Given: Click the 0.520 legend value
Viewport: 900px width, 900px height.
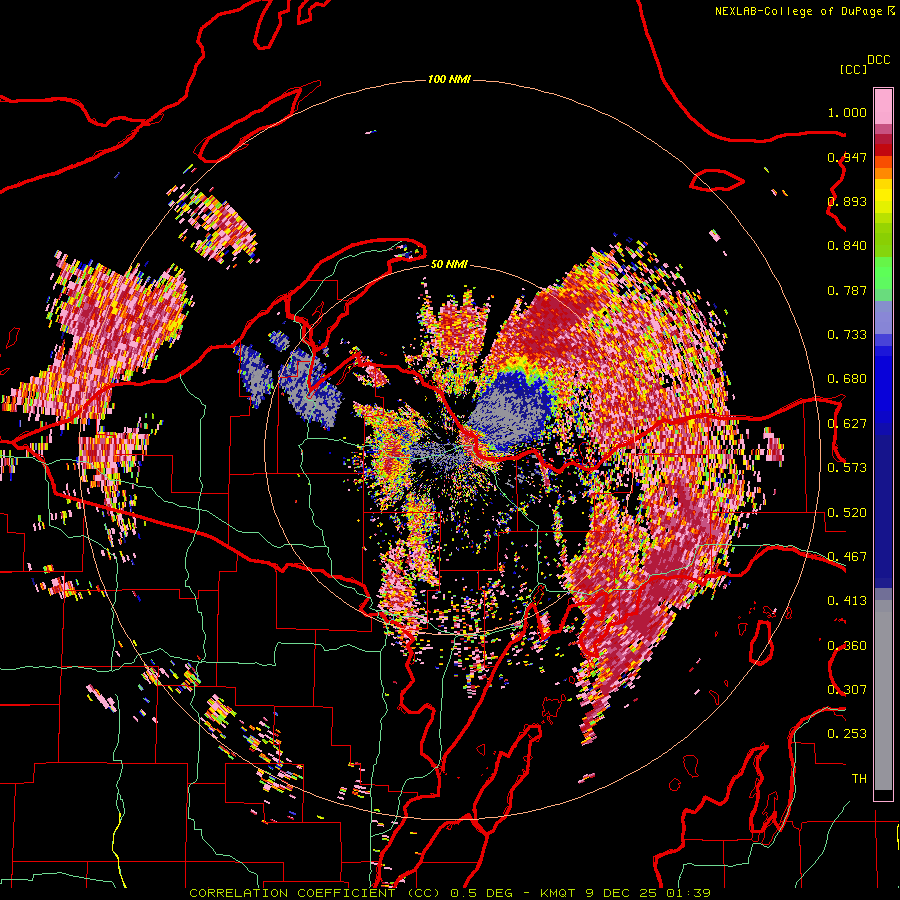Looking at the screenshot, I should pos(847,513).
